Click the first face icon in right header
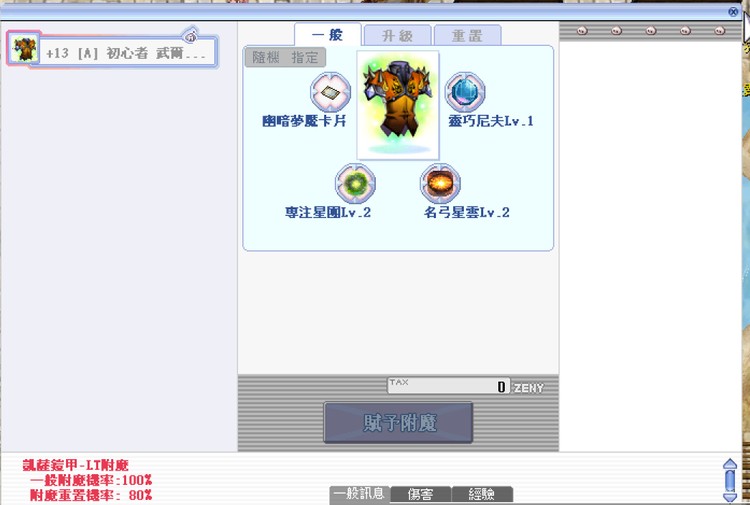The image size is (750, 505). (x=582, y=31)
